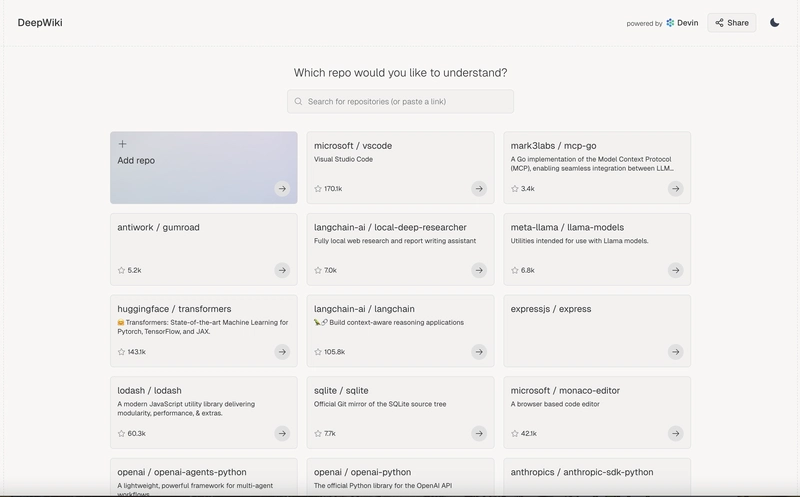Open lodash / lodash arrow button
This screenshot has width=800, height=497.
tap(282, 433)
